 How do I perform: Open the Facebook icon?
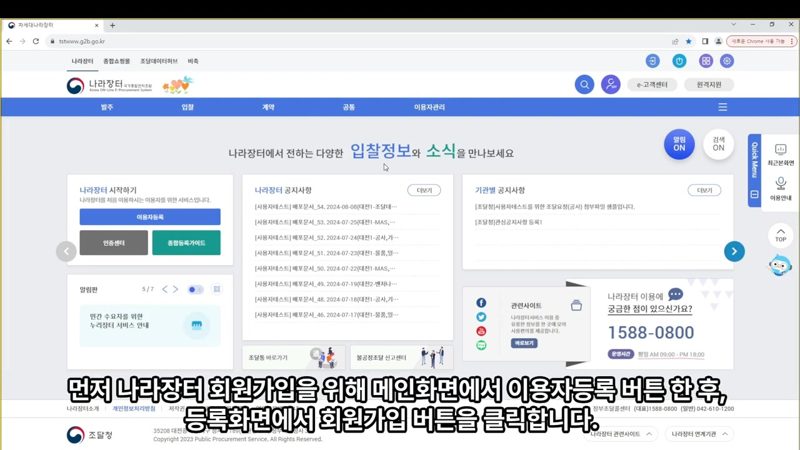coord(481,303)
